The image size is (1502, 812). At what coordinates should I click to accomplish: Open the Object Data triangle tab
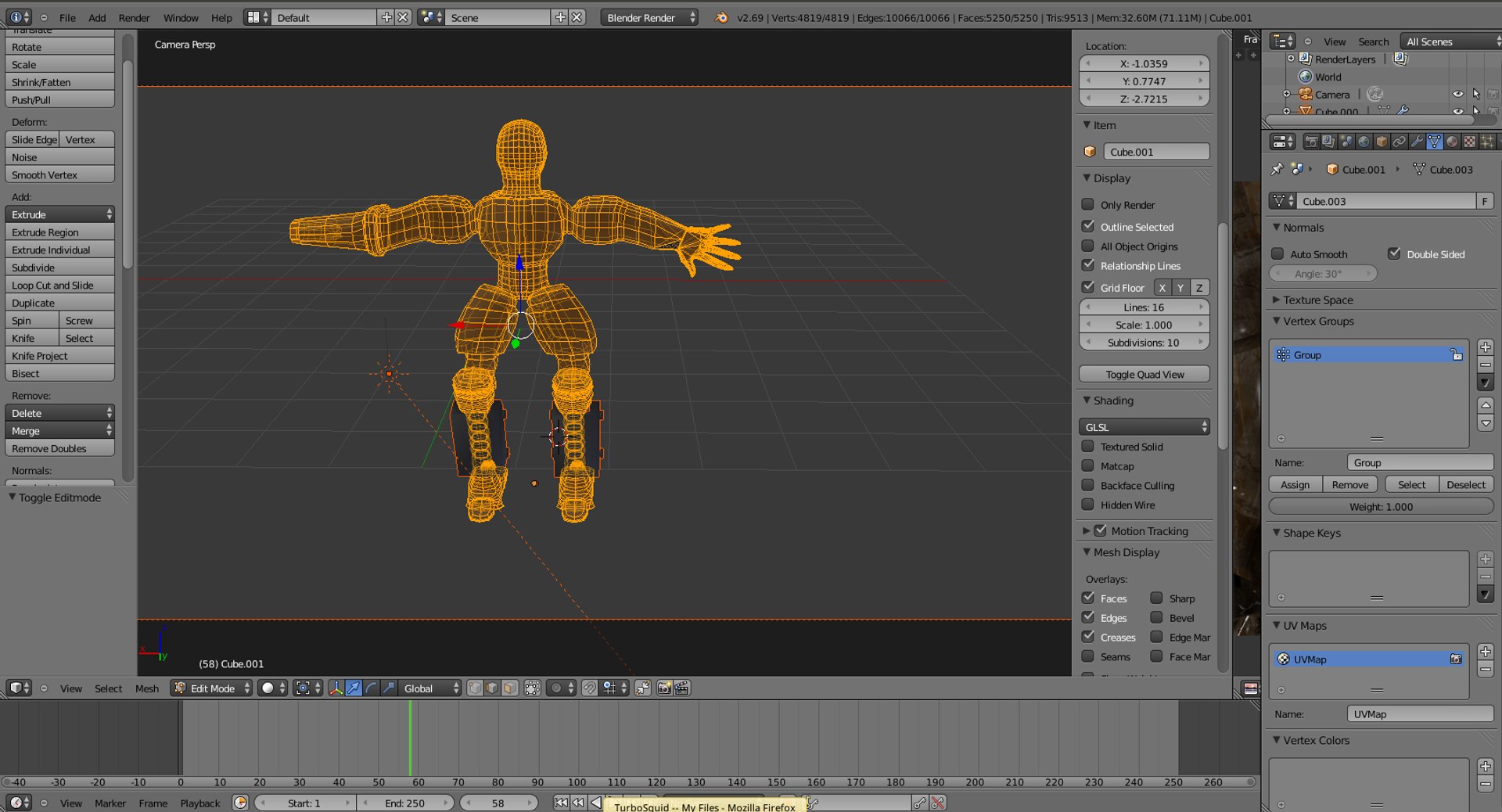tap(1434, 142)
